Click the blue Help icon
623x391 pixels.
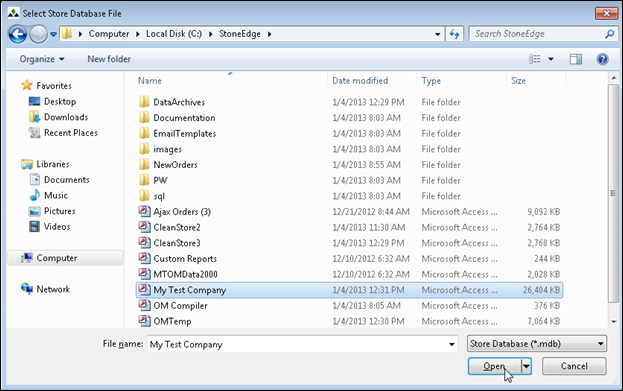(x=602, y=59)
